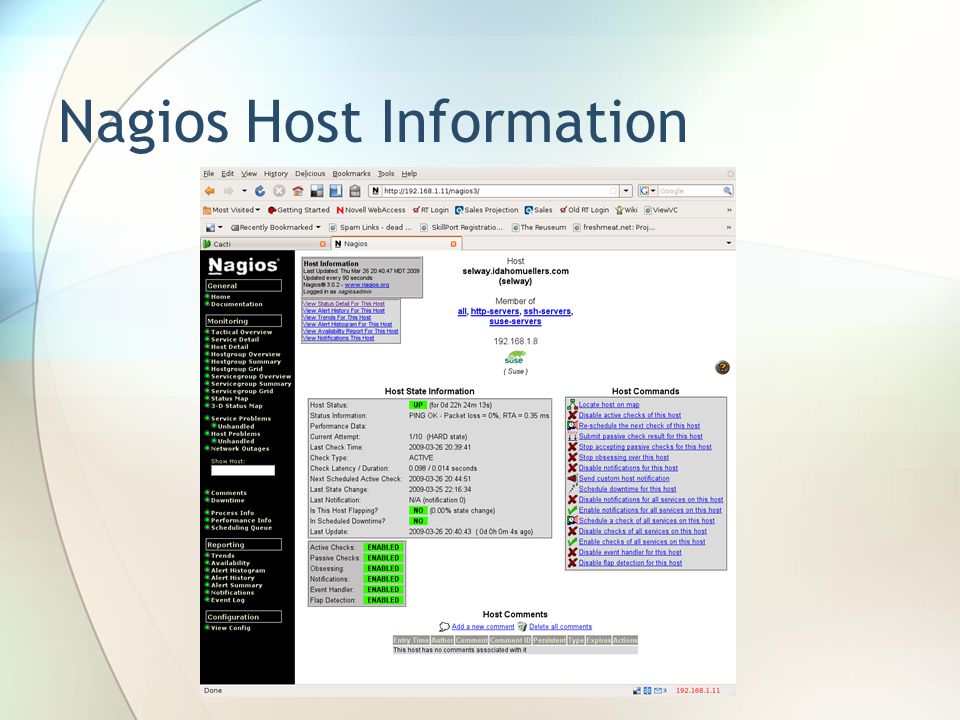Viewport: 960px width, 720px height.
Task: Open Alert Histogram in sidebar
Action: pos(238,571)
